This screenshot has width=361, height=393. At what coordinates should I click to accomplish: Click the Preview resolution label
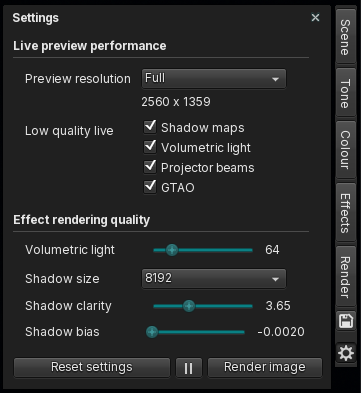coord(78,79)
